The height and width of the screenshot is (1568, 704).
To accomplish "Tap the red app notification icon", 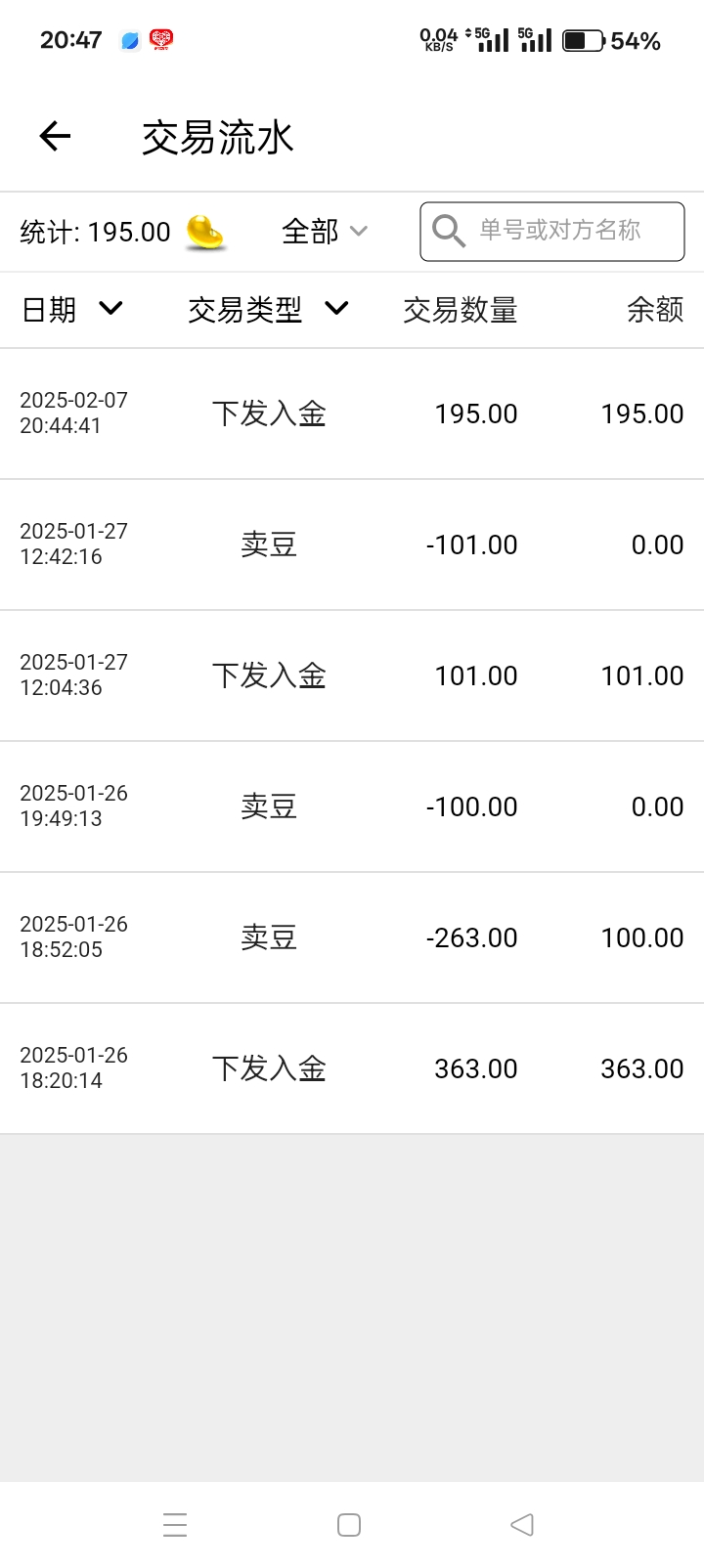I will [161, 40].
